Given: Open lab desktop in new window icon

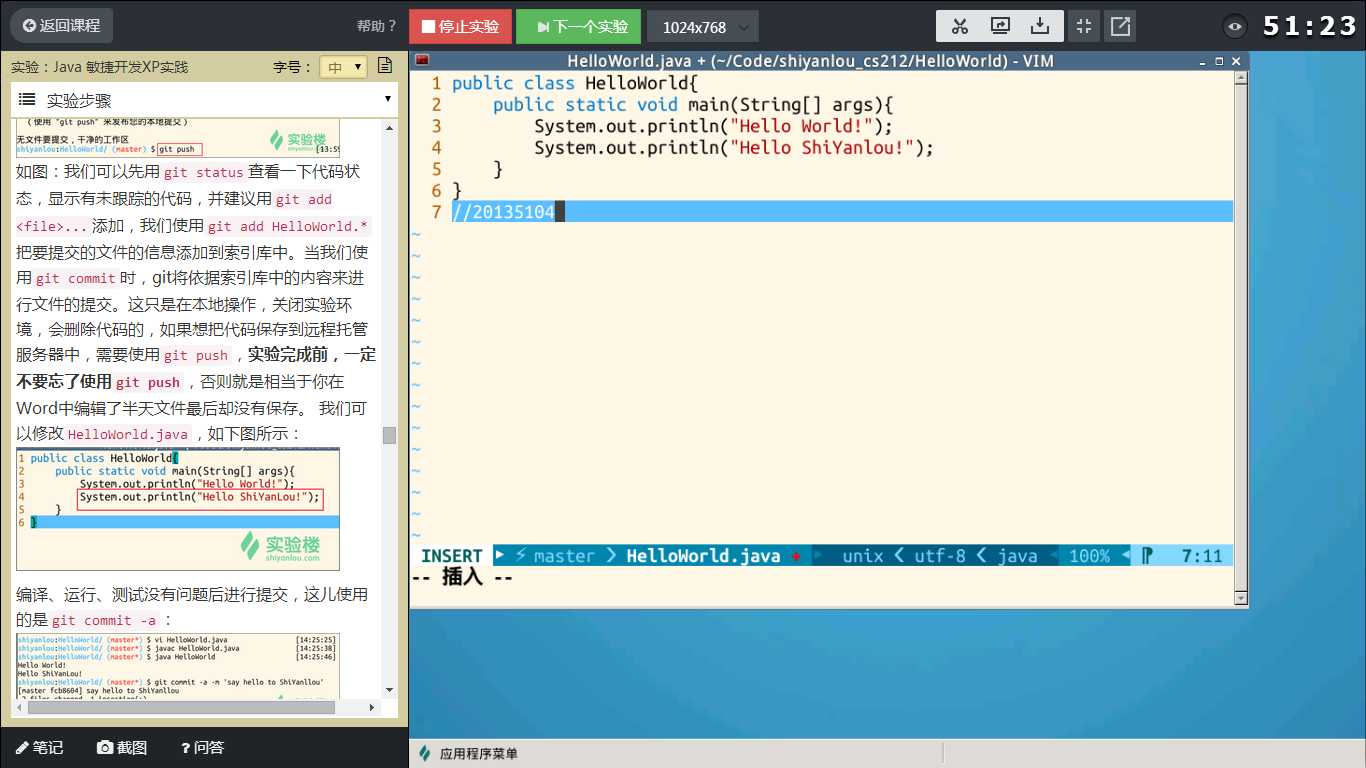Looking at the screenshot, I should click(x=1120, y=26).
